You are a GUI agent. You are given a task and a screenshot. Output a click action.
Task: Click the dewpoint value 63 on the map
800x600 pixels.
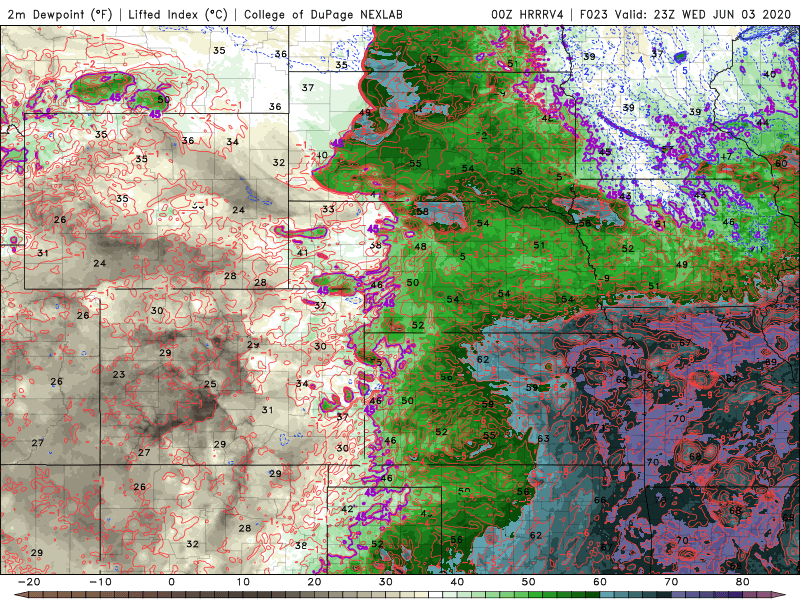point(543,438)
